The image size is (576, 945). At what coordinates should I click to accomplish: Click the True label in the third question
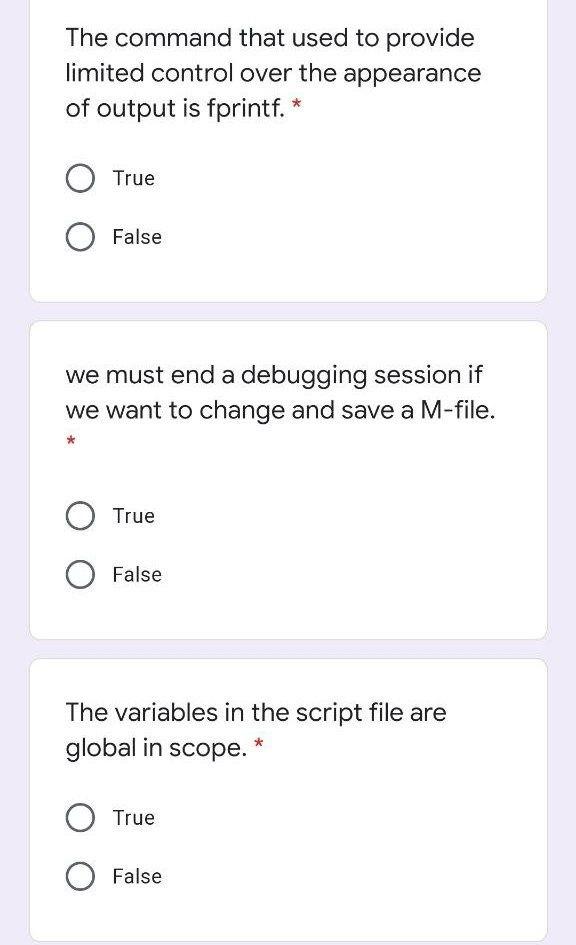pos(132,817)
